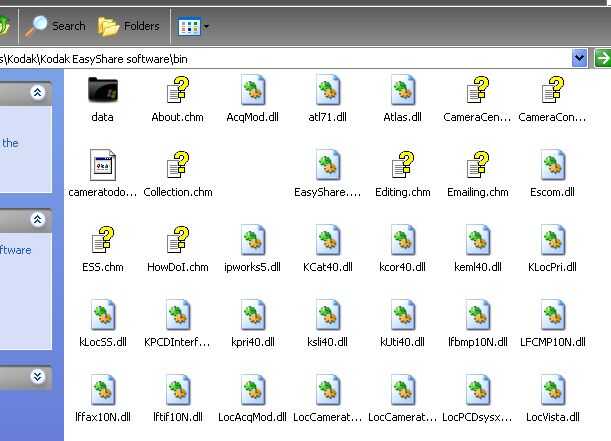This screenshot has width=611, height=441.
Task: Click the 'the' link in side pane
Action: coord(10,143)
